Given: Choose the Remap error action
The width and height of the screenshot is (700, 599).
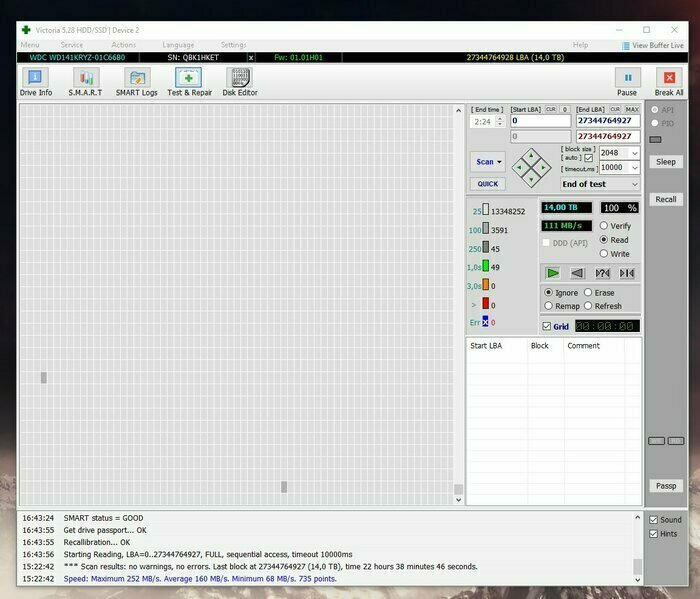Looking at the screenshot, I should pyautogui.click(x=548, y=306).
